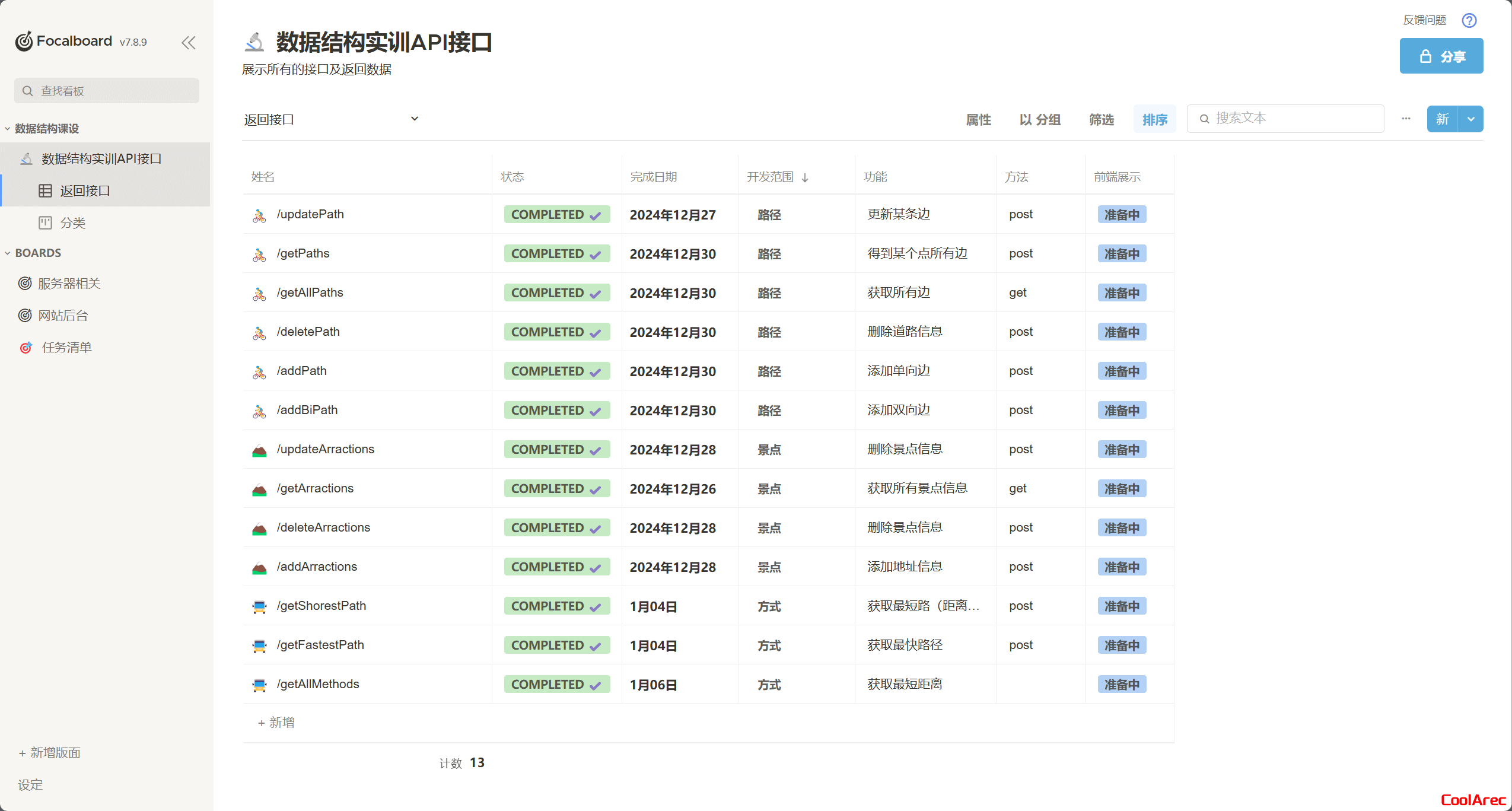The height and width of the screenshot is (811, 1512).
Task: Click the microscope icon beside board title
Action: point(254,42)
